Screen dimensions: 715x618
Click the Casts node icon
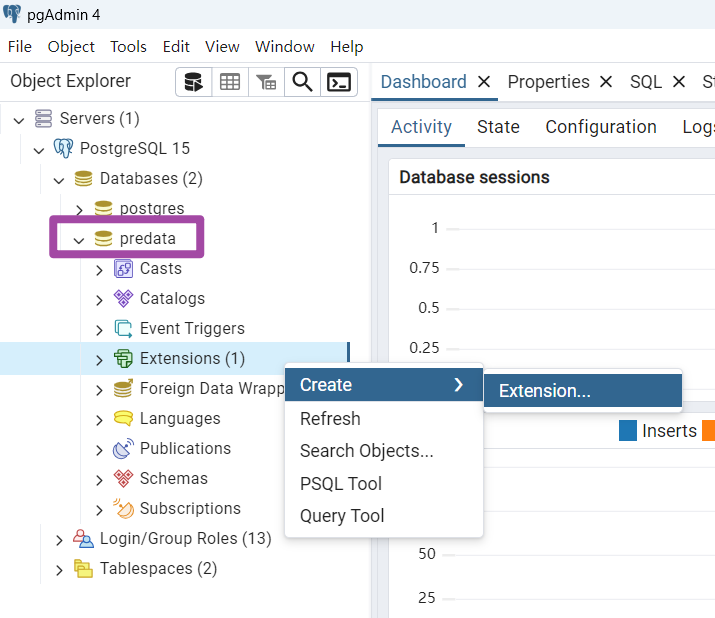[123, 269]
